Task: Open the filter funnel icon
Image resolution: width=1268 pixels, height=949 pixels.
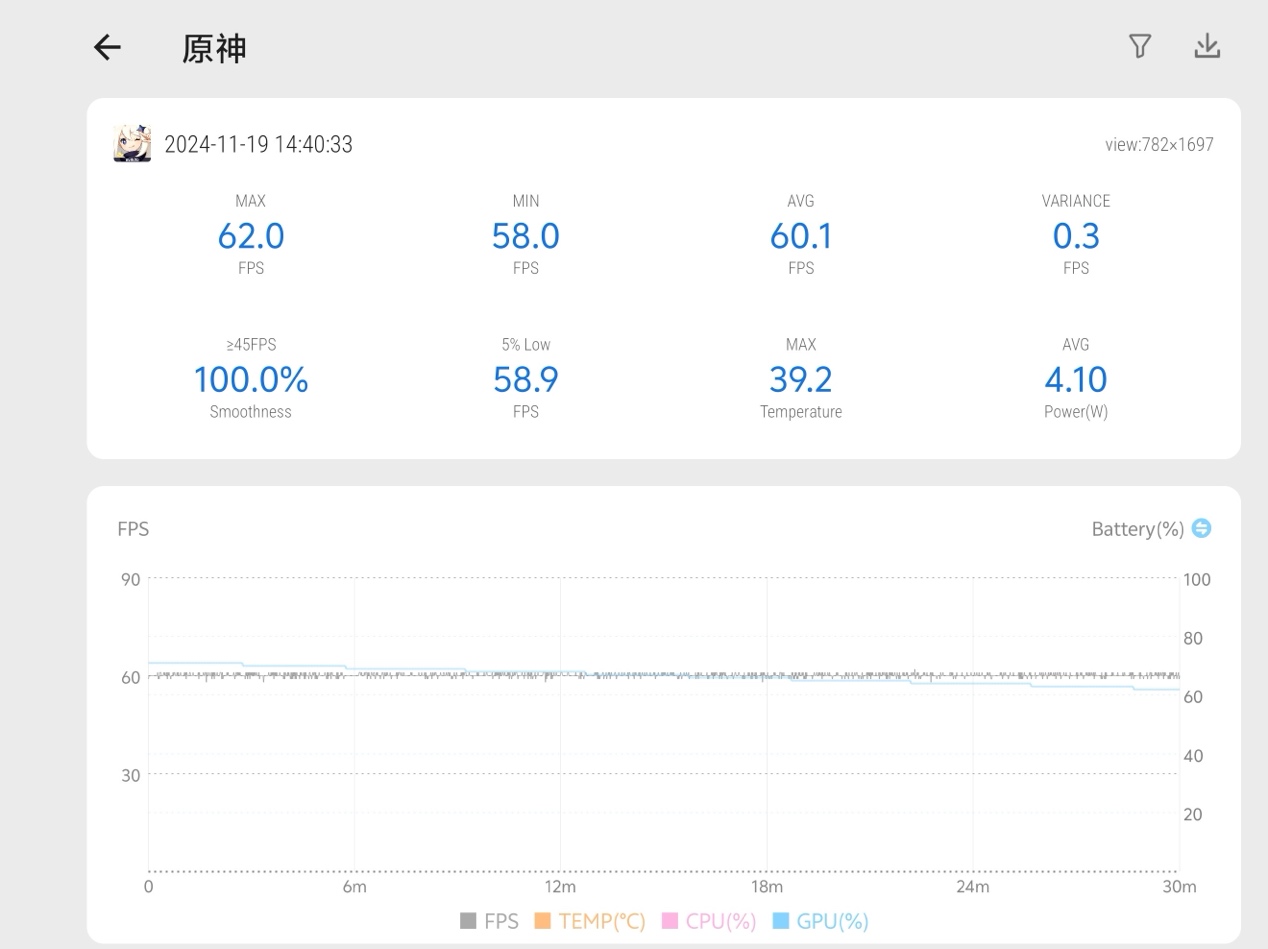Action: click(1139, 46)
